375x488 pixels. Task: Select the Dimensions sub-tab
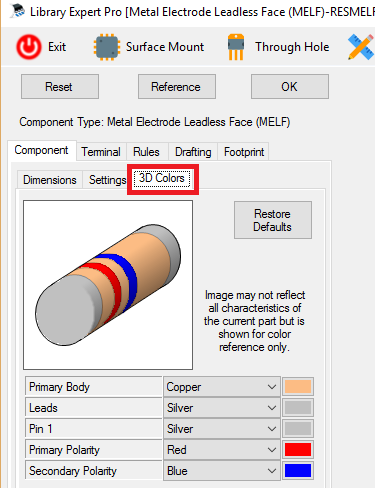tap(50, 180)
